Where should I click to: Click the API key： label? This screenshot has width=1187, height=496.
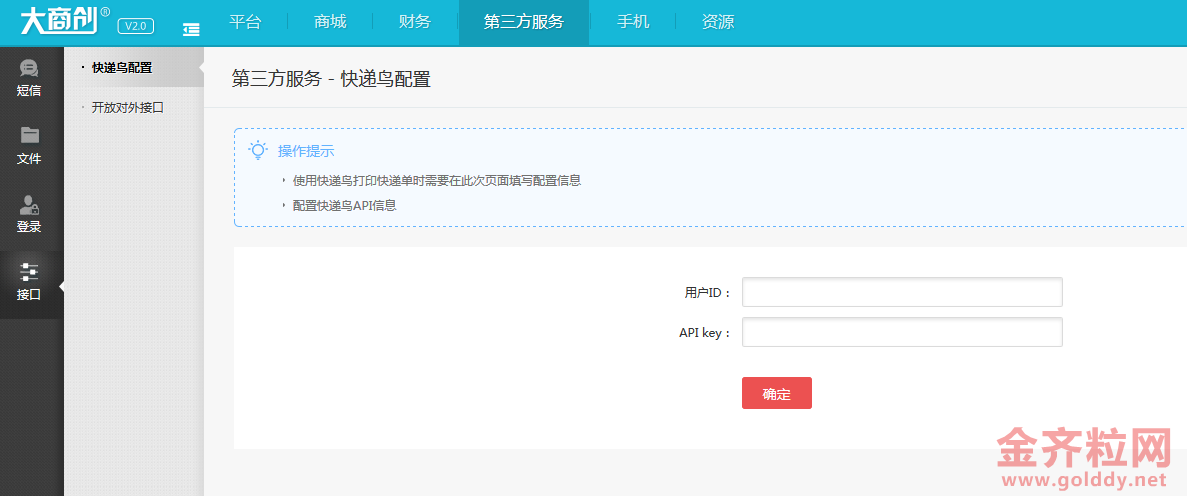[706, 332]
